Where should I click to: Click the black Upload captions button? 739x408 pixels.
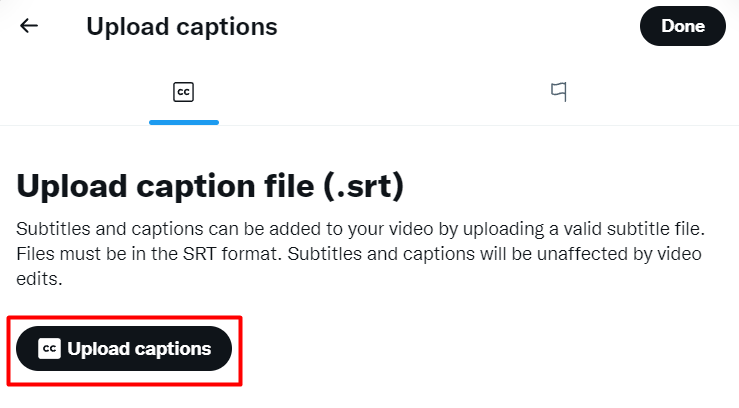(124, 349)
